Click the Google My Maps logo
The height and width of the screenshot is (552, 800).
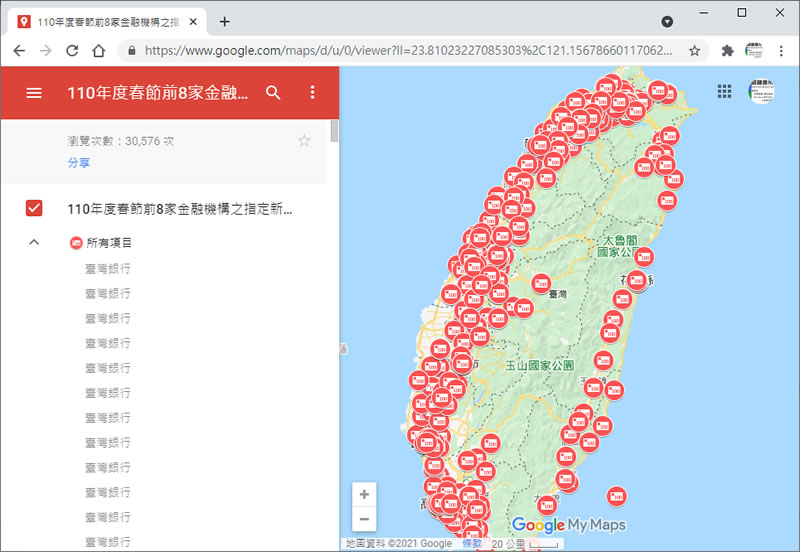pos(568,525)
